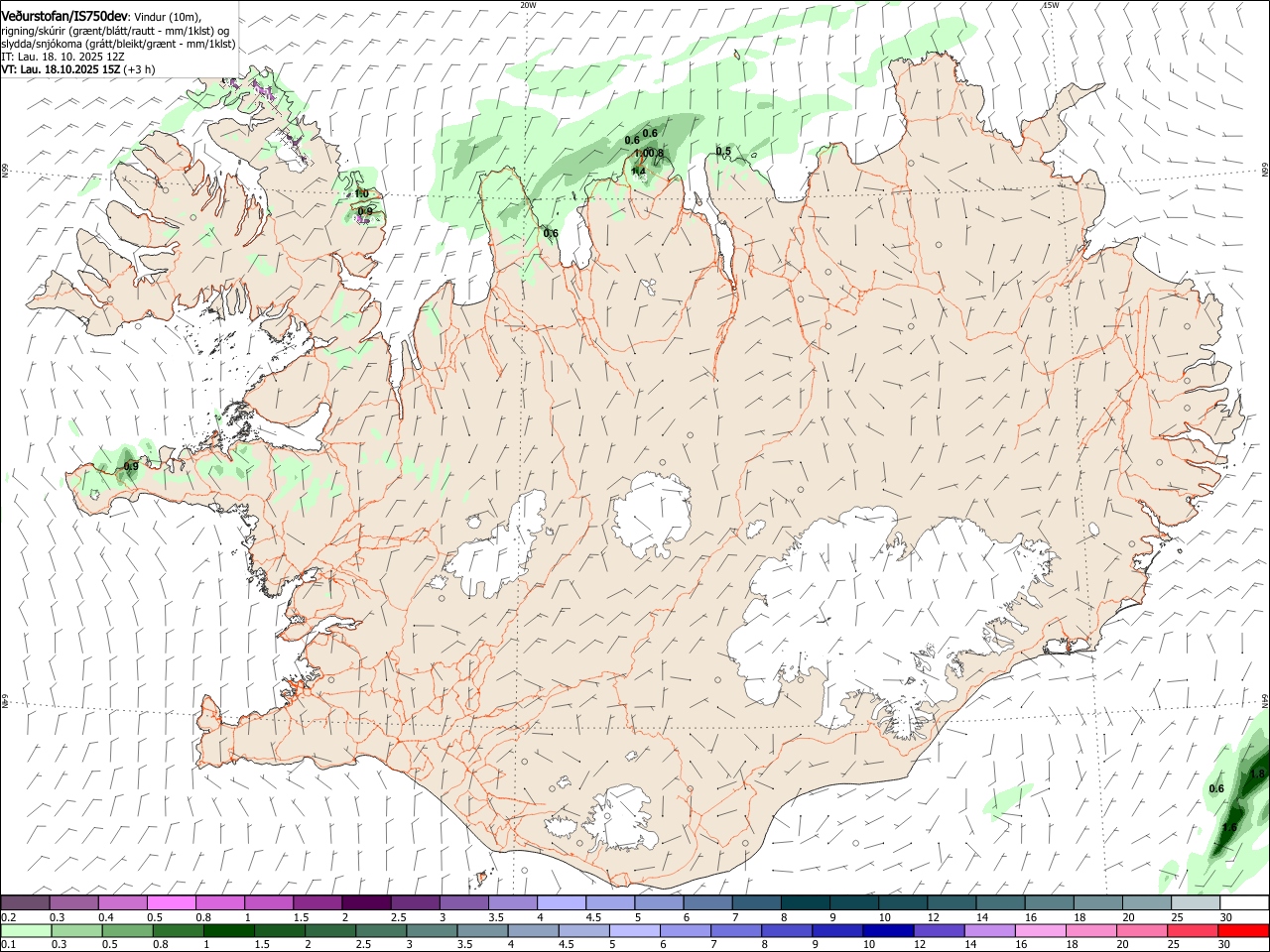This screenshot has height=952, width=1270.
Task: Click the 'slydda/snjókoma' legend description line
Action: coord(118,44)
